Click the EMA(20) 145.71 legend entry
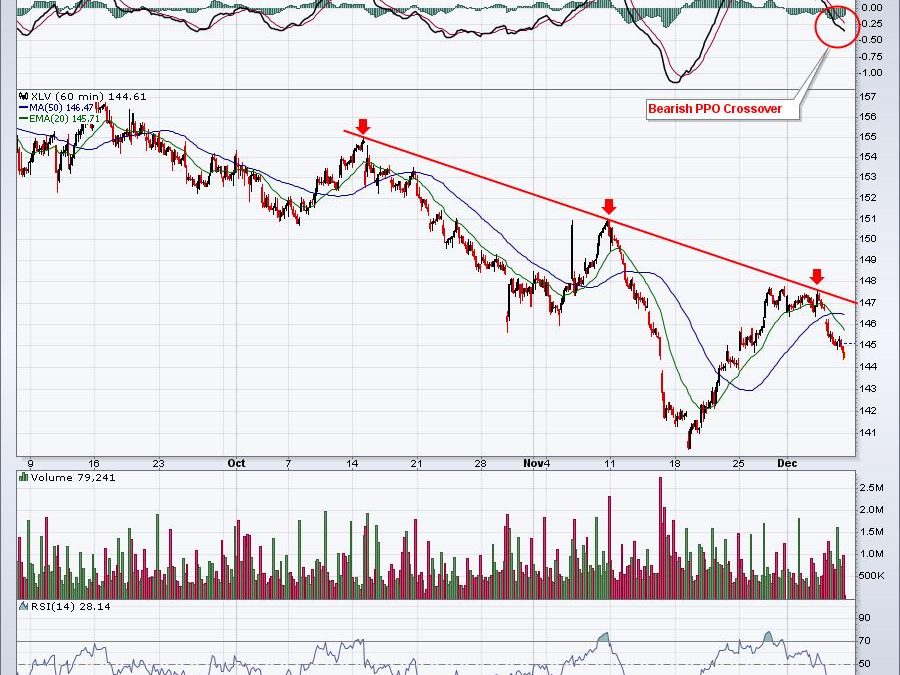Screen dimensions: 900x675 [60, 119]
